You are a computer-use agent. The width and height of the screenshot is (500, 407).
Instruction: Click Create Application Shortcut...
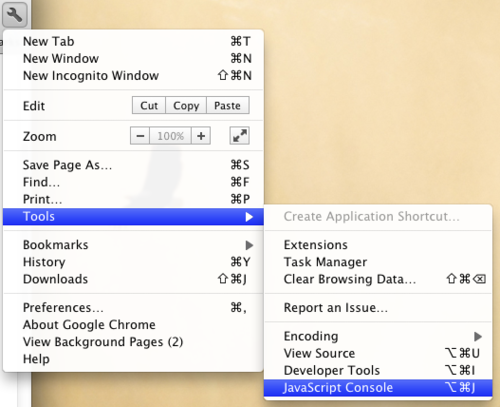tap(378, 216)
